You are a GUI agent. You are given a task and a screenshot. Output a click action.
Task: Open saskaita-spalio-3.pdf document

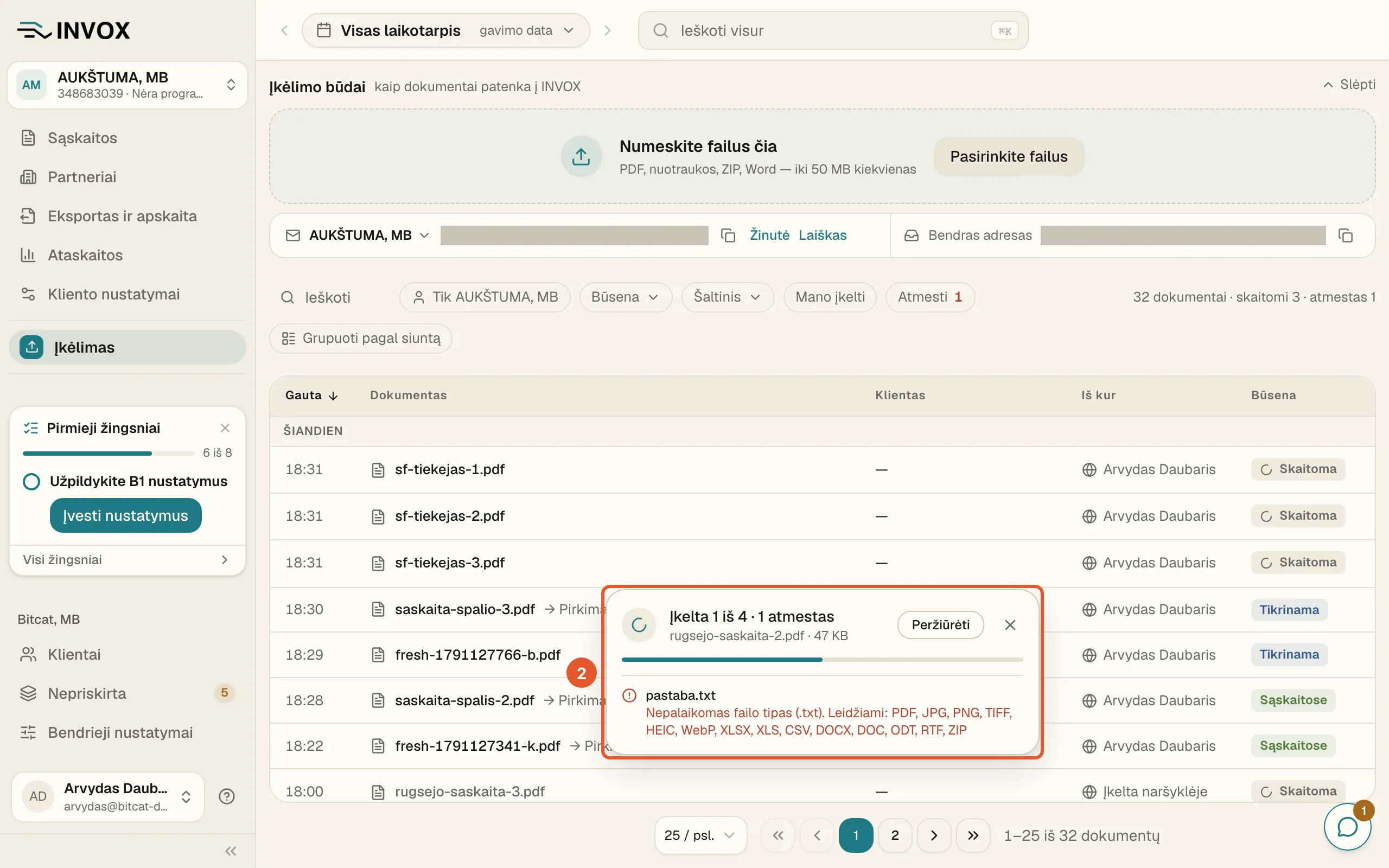(x=464, y=609)
